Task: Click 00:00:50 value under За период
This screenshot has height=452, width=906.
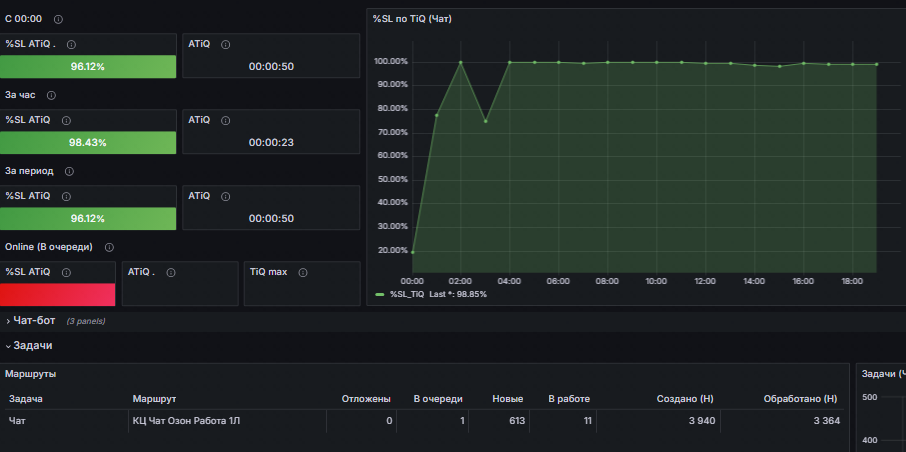Action: pyautogui.click(x=271, y=218)
